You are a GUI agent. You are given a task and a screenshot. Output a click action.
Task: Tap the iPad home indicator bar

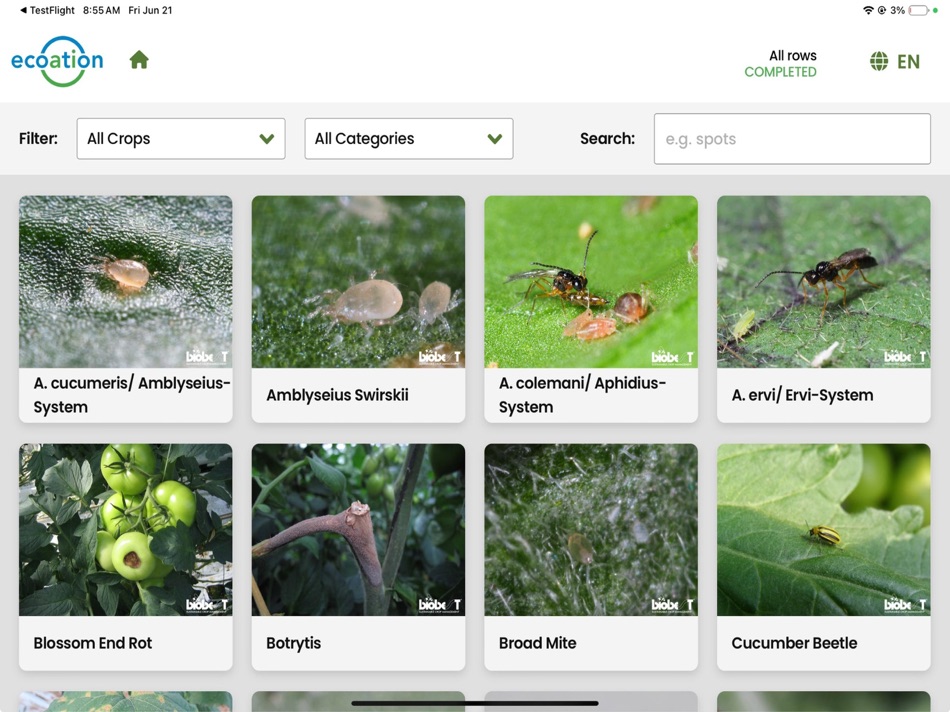click(x=475, y=704)
